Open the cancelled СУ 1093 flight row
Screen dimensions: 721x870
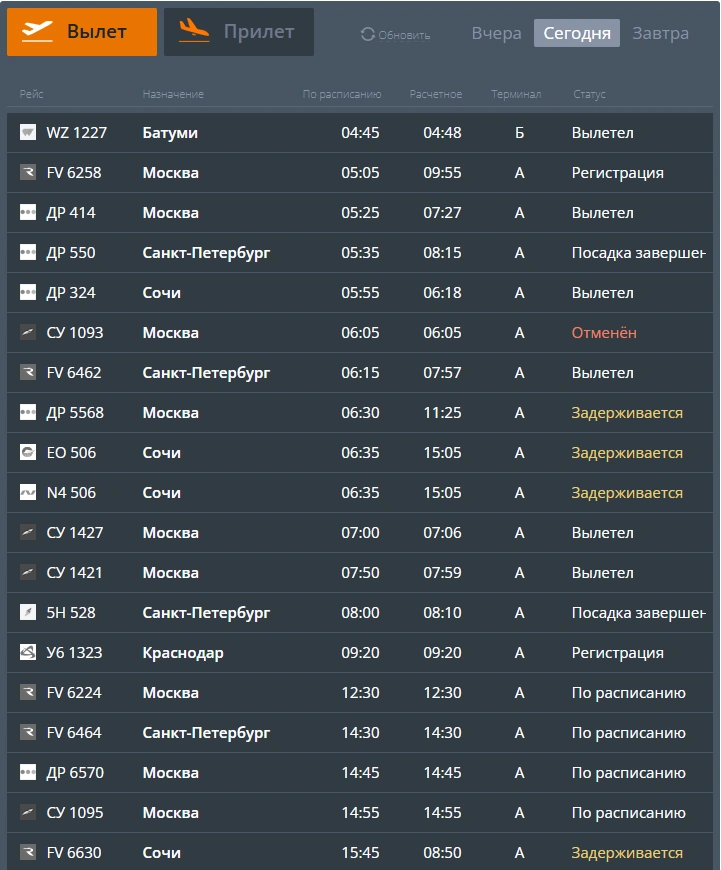[x=360, y=332]
